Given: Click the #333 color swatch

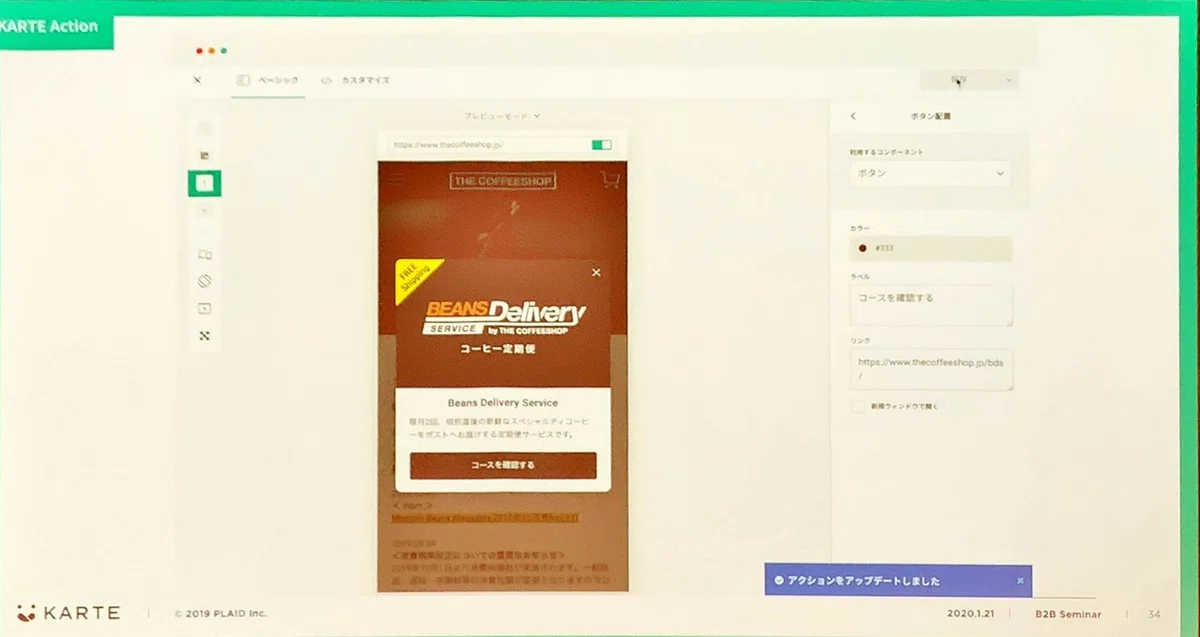Looking at the screenshot, I should coord(862,248).
